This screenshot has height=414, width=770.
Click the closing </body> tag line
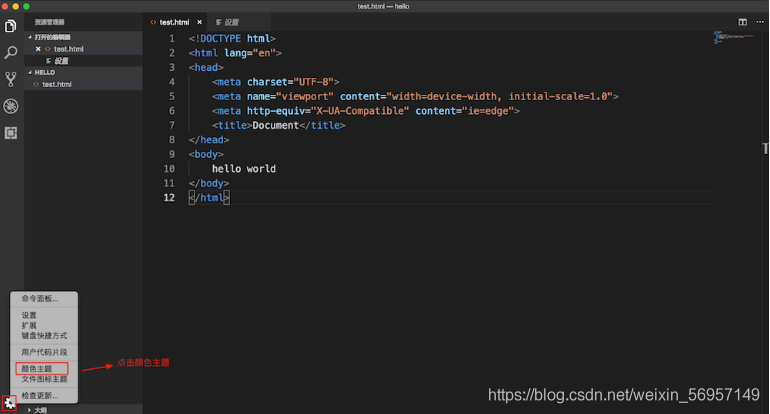tap(209, 183)
